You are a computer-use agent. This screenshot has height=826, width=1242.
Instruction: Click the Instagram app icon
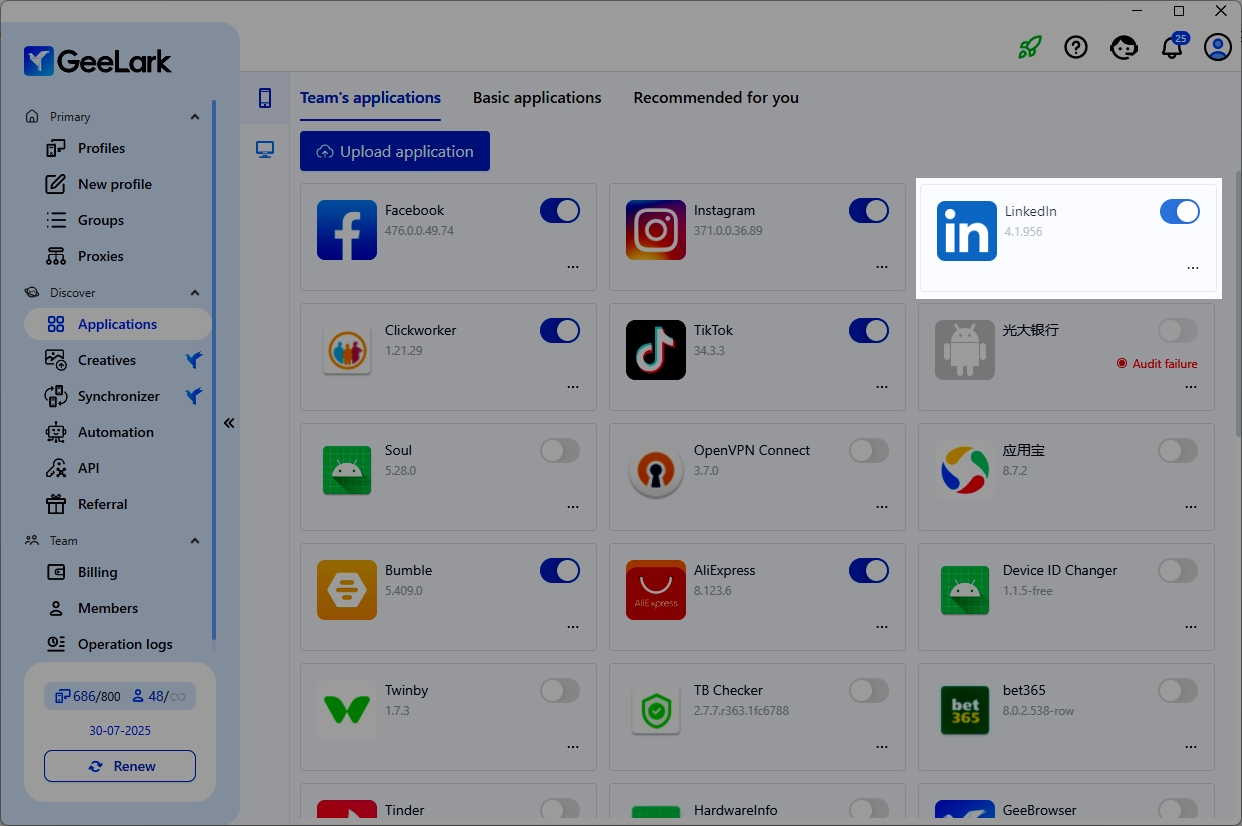(x=656, y=230)
